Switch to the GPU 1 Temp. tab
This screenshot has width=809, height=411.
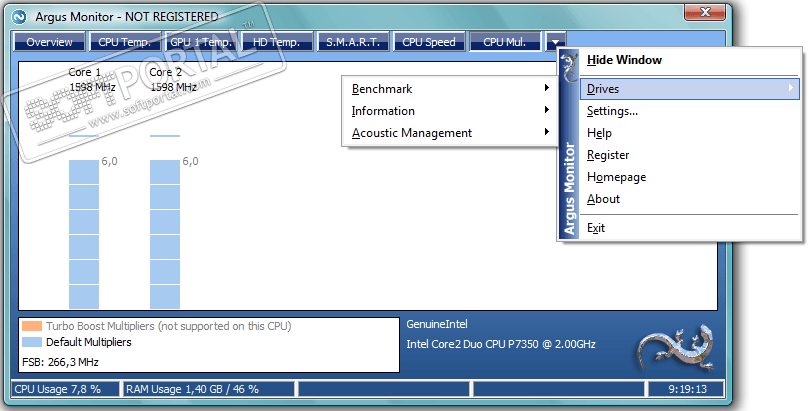point(201,42)
